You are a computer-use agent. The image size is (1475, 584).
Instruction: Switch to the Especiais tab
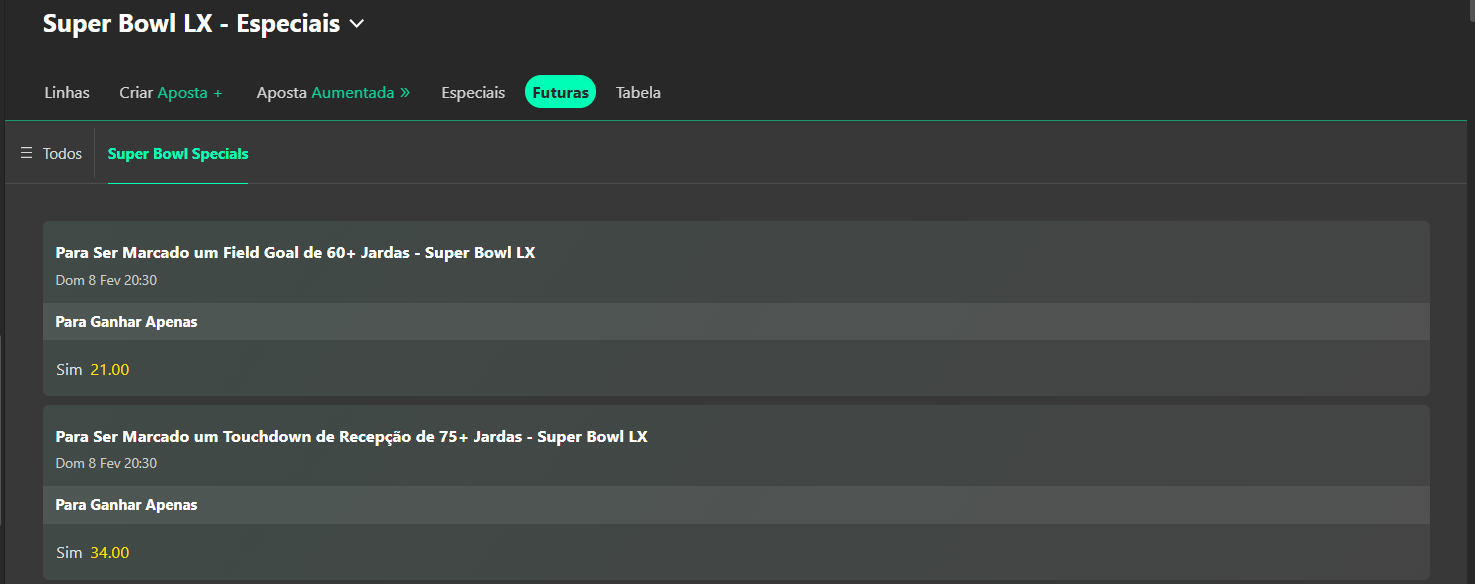coord(473,92)
